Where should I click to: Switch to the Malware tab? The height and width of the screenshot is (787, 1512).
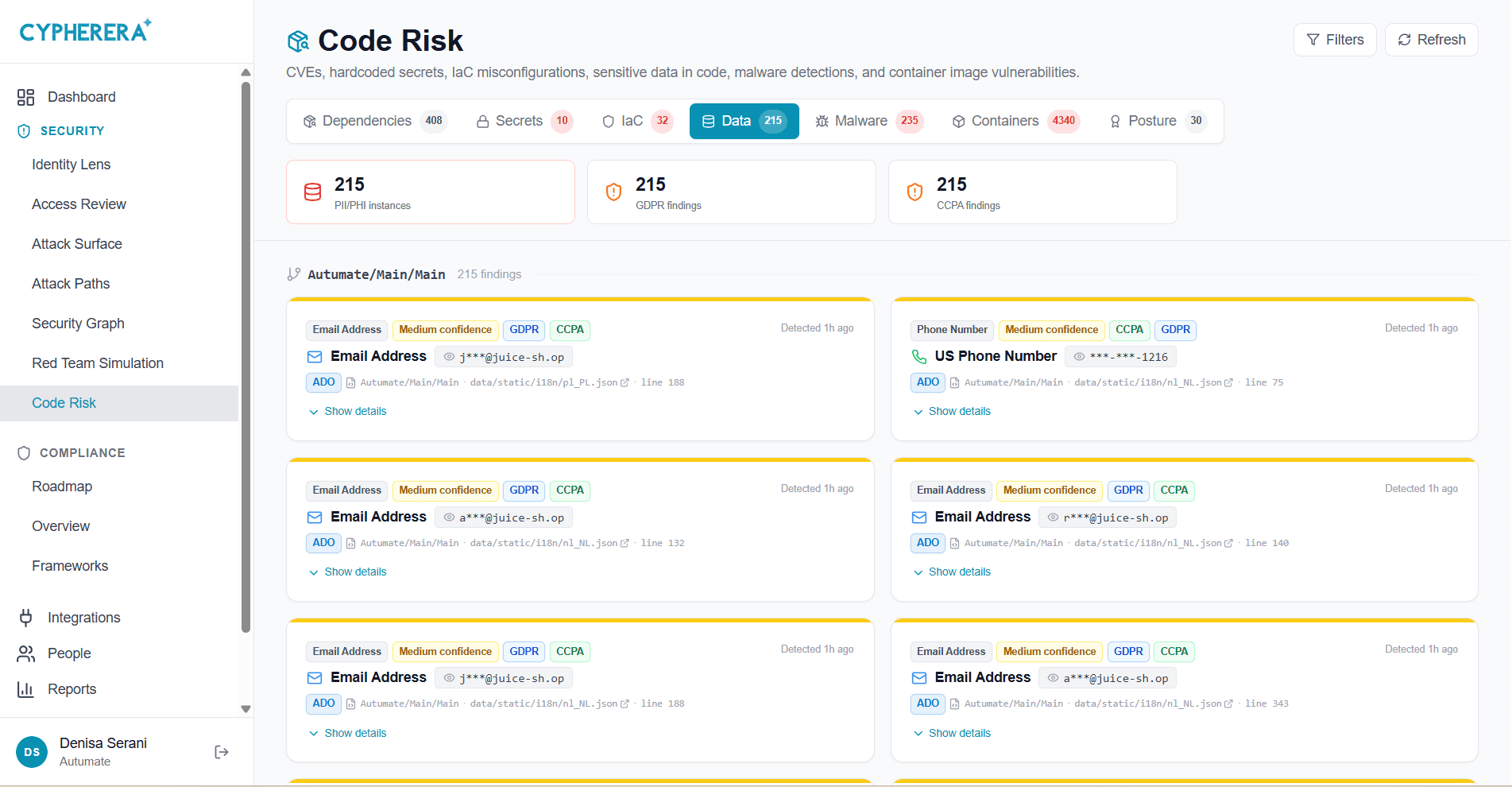point(868,121)
